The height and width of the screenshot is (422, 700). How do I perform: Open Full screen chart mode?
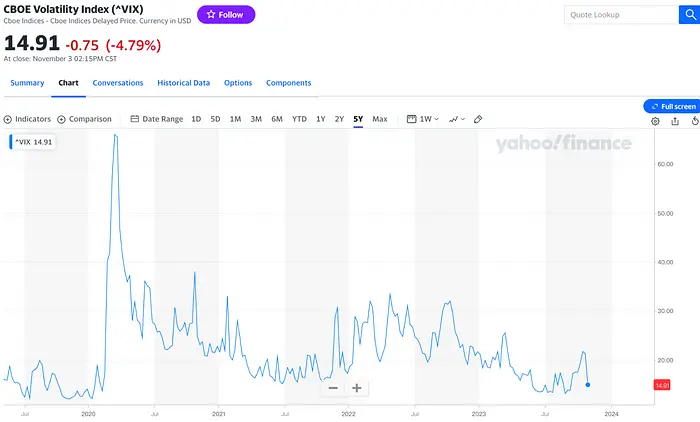pyautogui.click(x=673, y=106)
